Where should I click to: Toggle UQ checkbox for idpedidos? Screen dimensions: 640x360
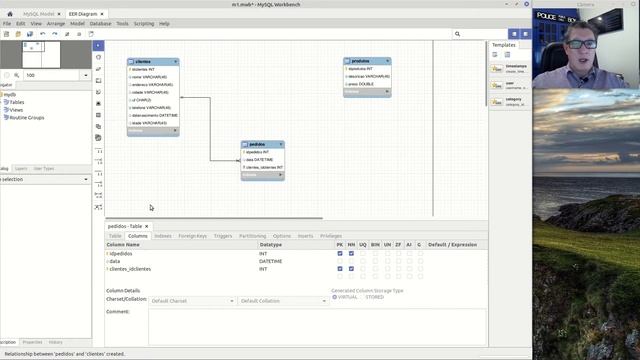[x=363, y=253]
